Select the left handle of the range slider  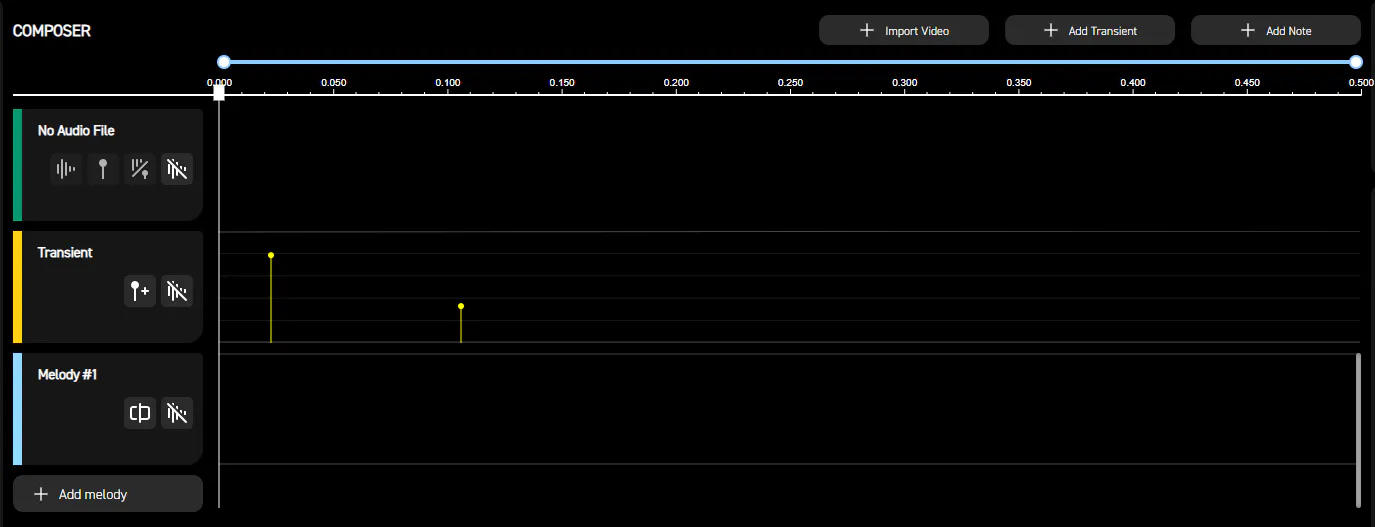(x=224, y=62)
